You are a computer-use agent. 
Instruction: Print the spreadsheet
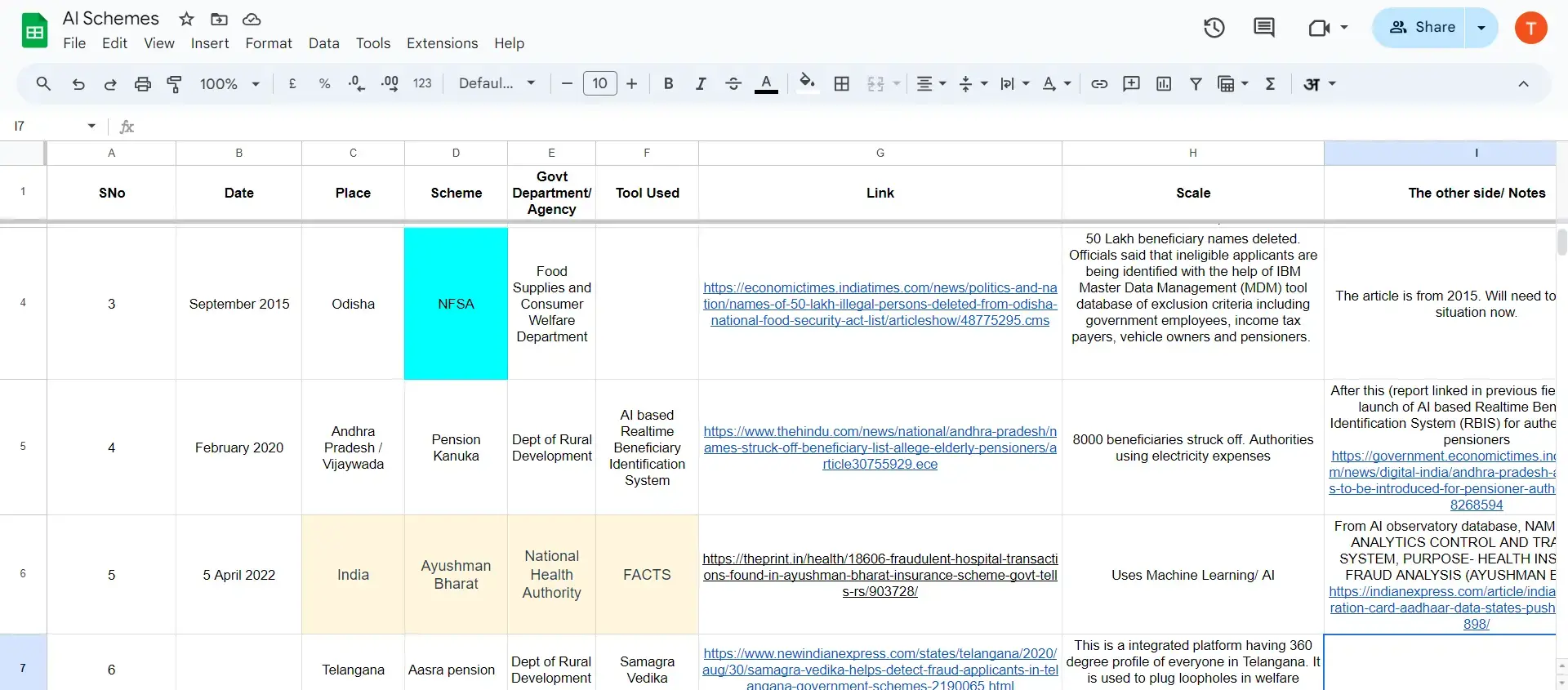coord(143,83)
